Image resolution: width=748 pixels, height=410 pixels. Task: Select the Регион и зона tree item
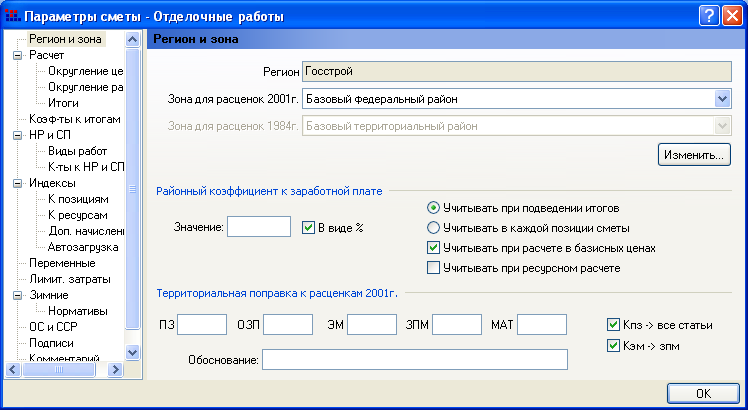click(x=65, y=39)
